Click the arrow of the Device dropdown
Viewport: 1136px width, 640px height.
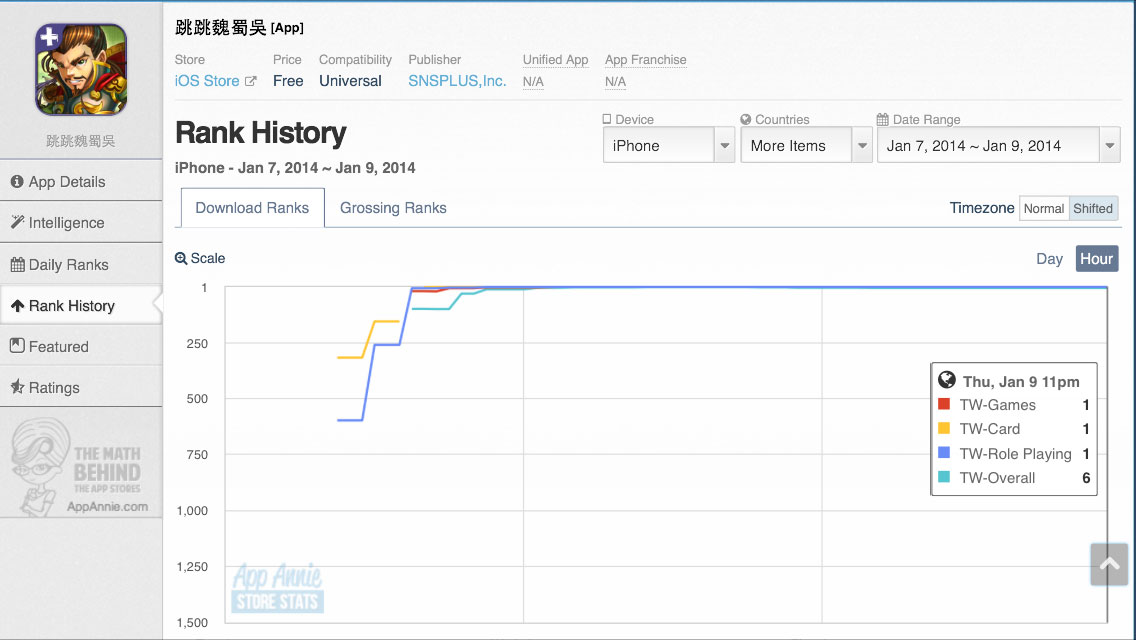click(724, 146)
